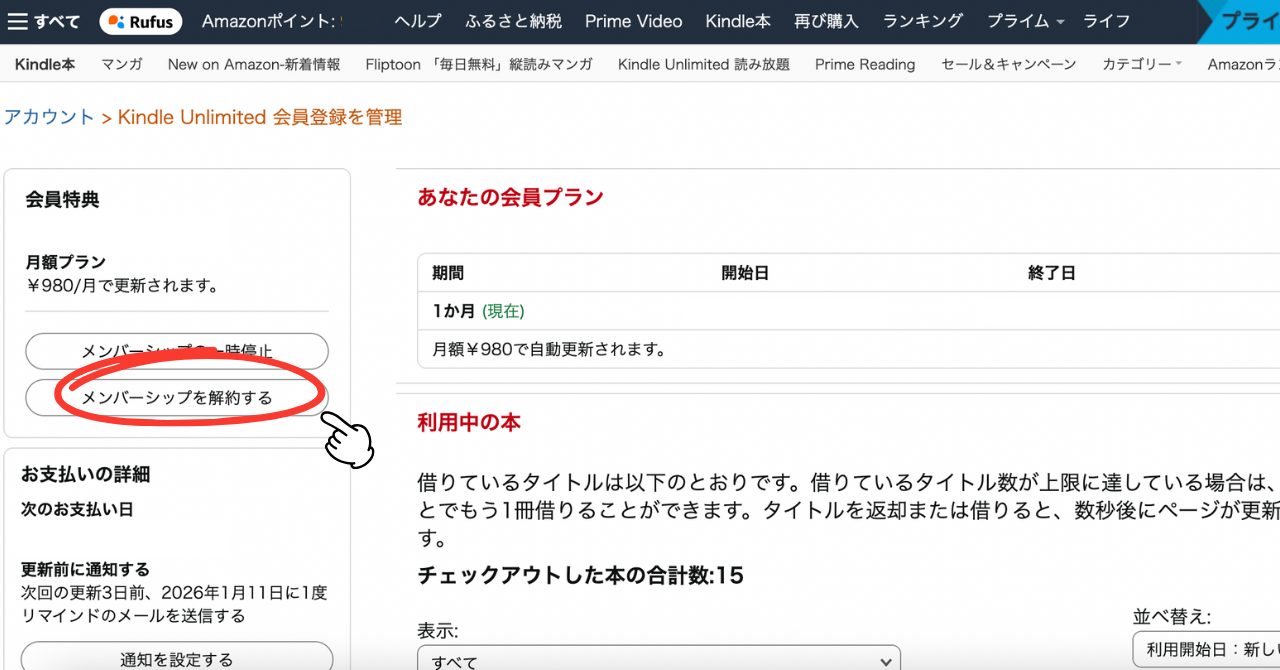Expand the 表示 すべて dropdown

tap(658, 659)
